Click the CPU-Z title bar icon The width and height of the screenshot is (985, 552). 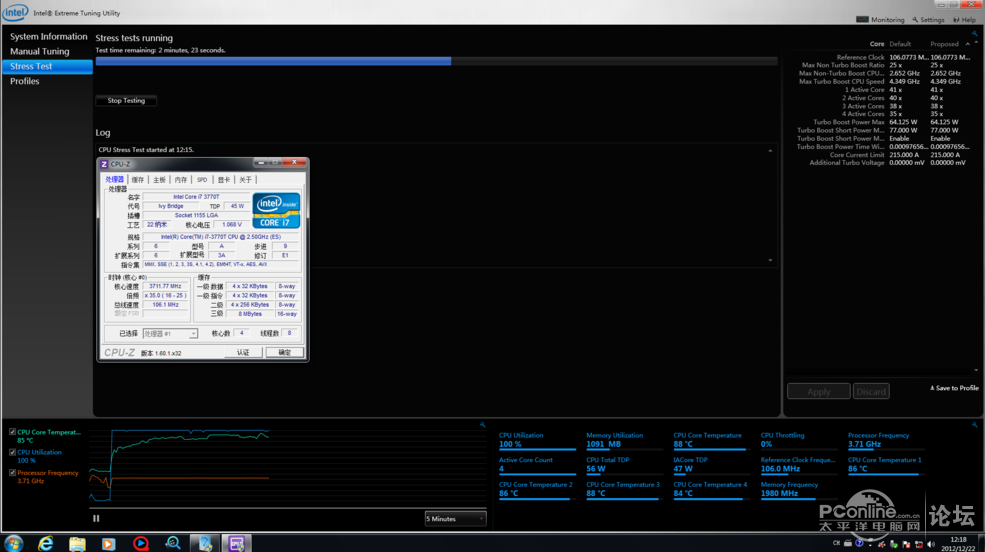click(x=104, y=164)
